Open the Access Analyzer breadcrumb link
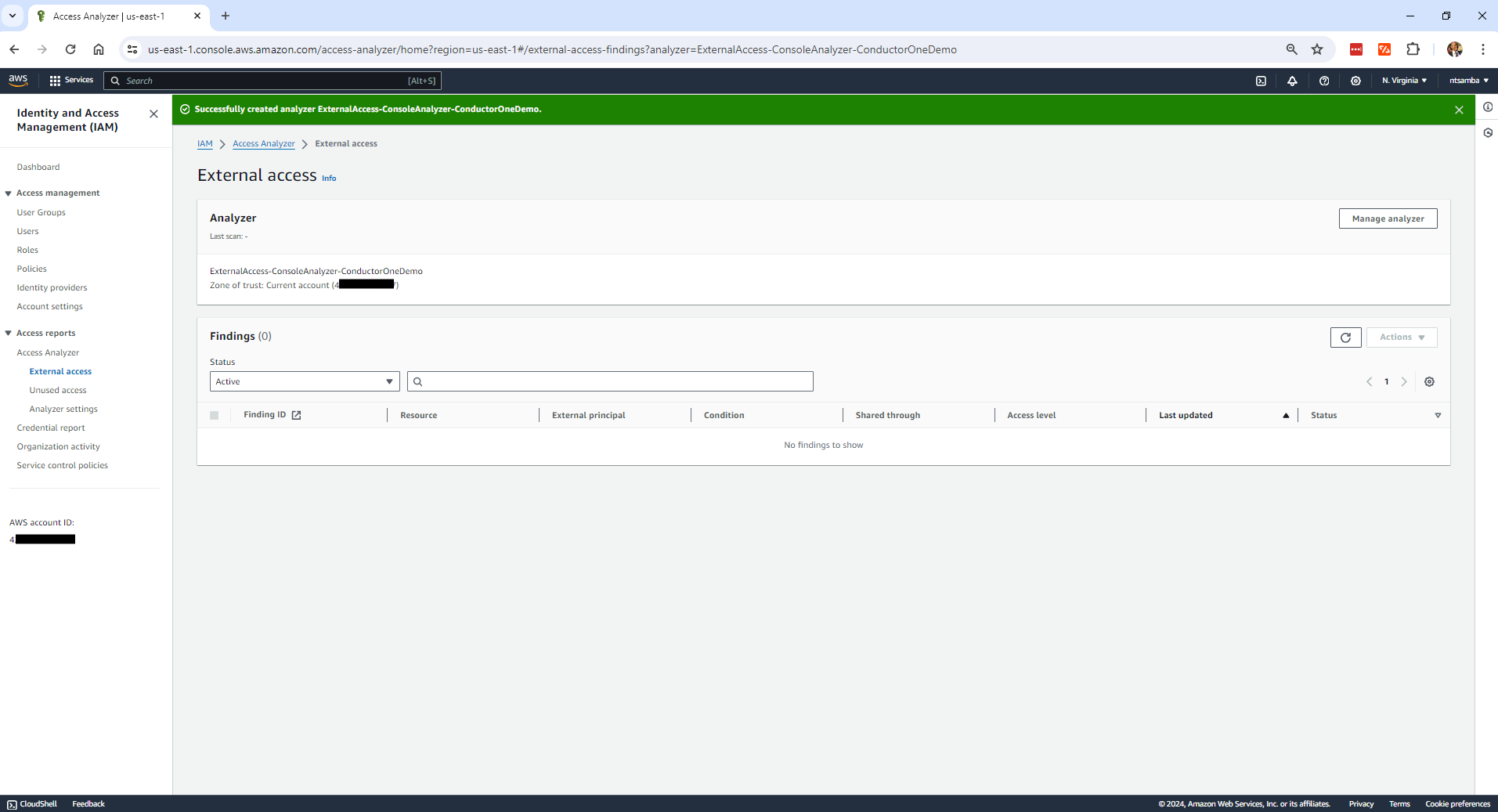The image size is (1498, 812). [264, 143]
